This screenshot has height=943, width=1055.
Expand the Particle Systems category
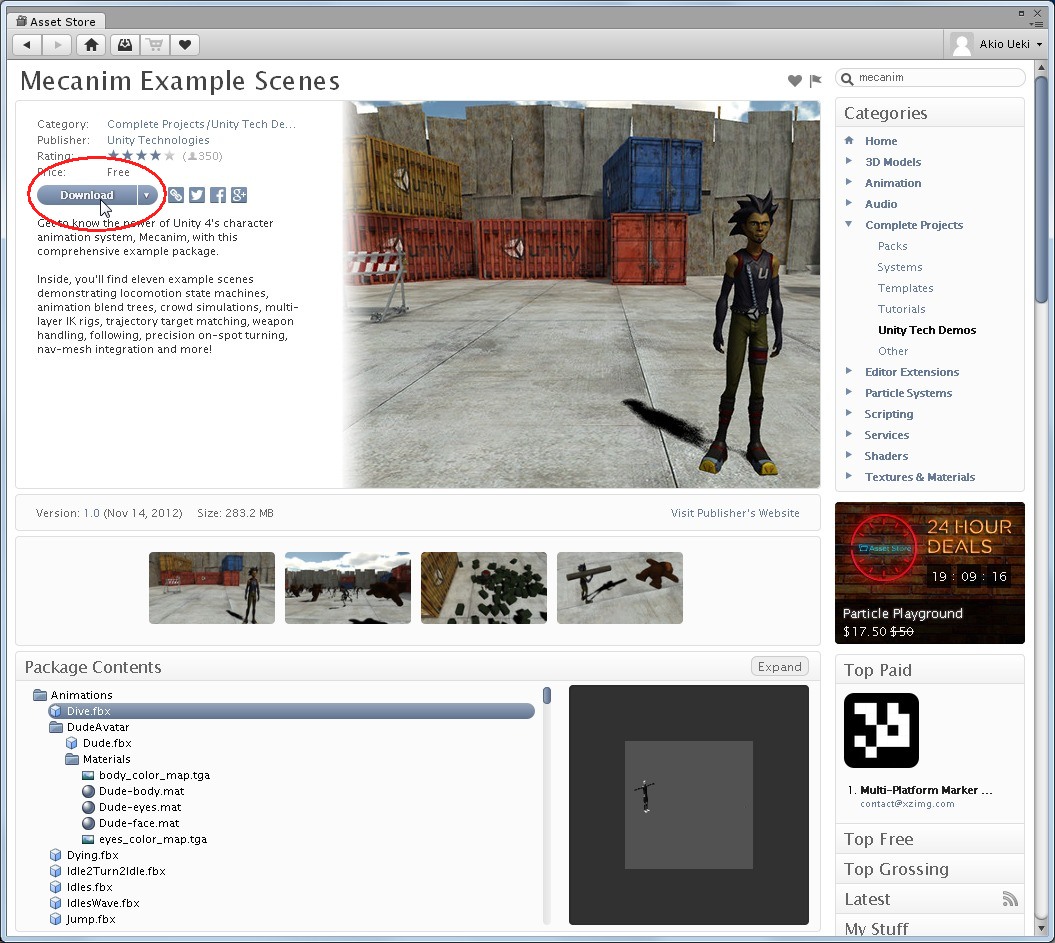849,392
